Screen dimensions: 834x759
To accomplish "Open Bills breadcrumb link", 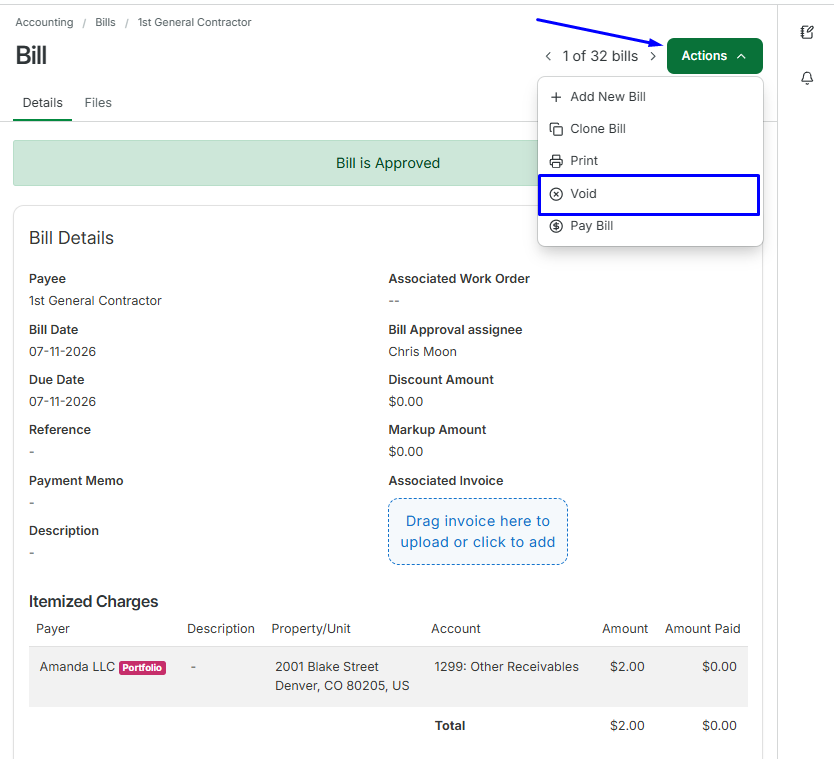I will tap(105, 22).
